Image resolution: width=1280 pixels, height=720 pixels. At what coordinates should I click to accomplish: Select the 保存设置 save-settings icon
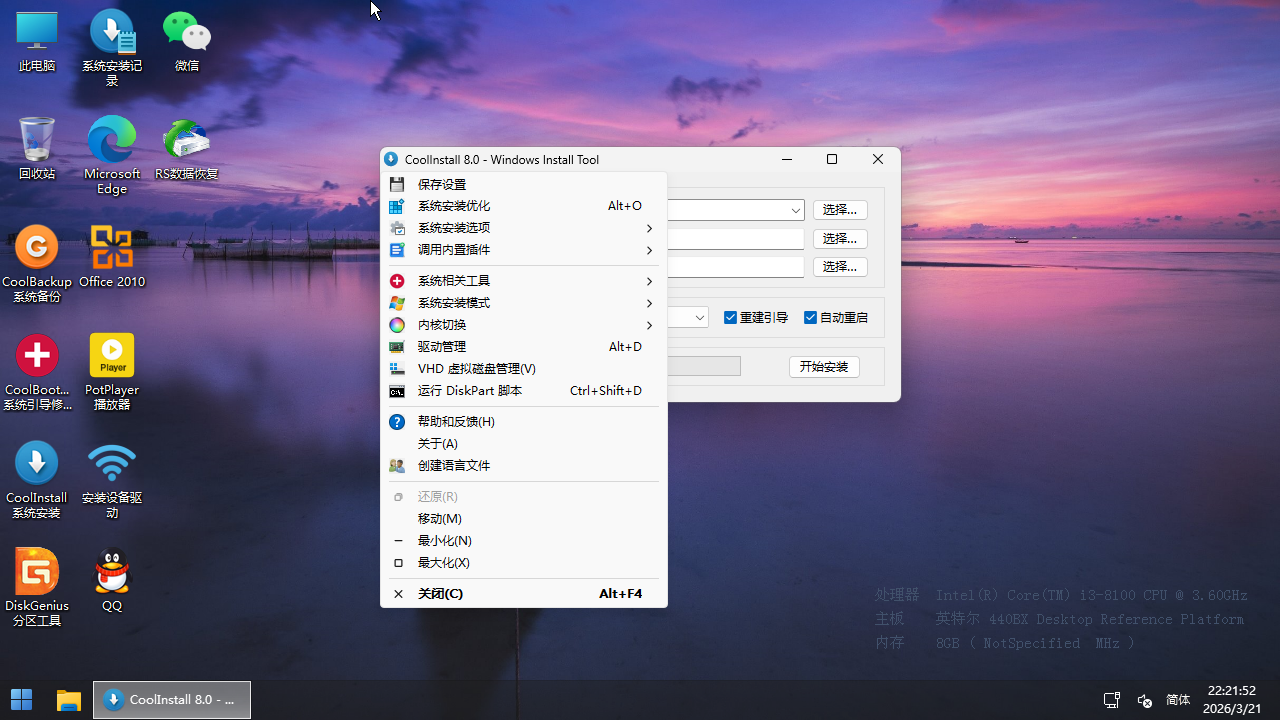[x=397, y=184]
